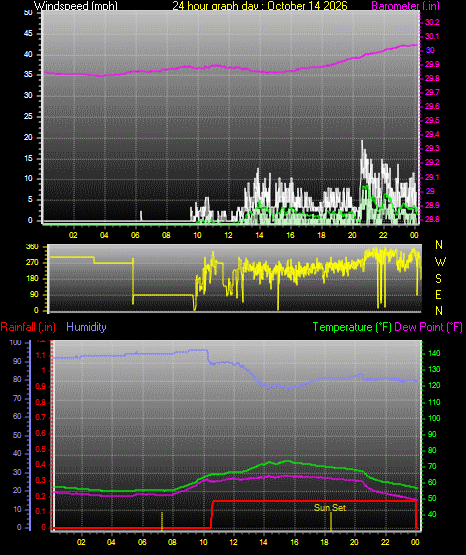This screenshot has width=466, height=555.
Task: Click the 0.1 value on the red rainfall axis
Action: coord(41,512)
